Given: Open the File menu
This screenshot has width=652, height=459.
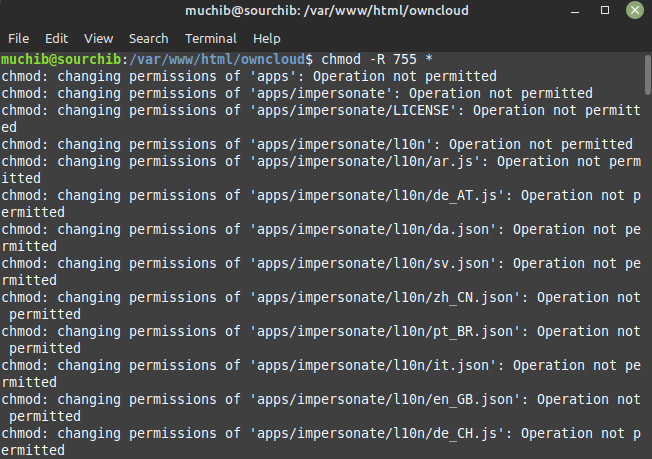Looking at the screenshot, I should point(18,39).
